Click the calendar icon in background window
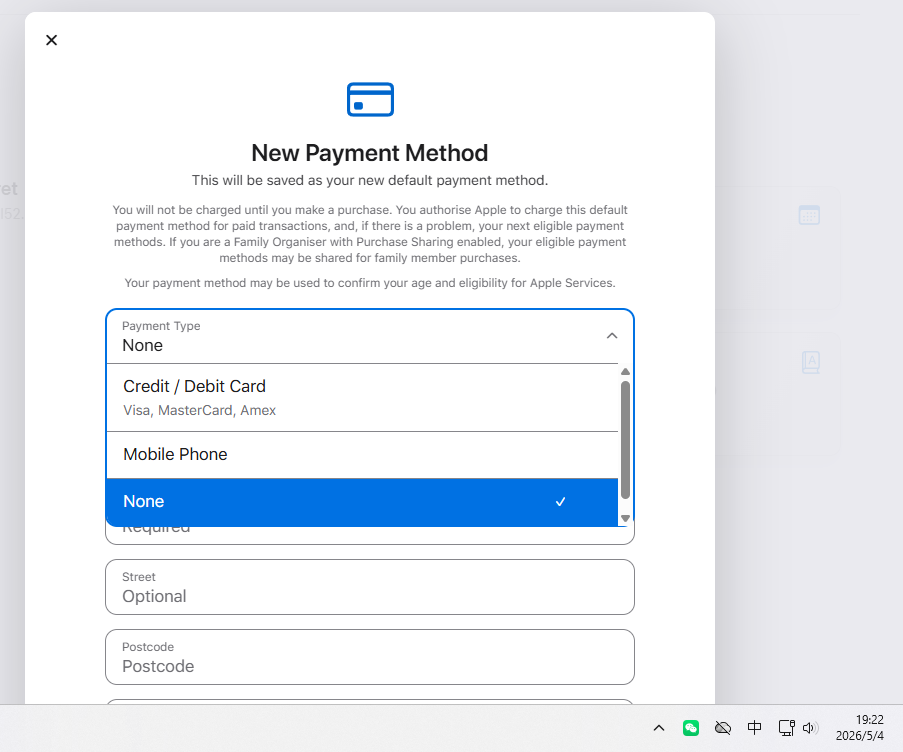The width and height of the screenshot is (903, 752). coord(809,215)
